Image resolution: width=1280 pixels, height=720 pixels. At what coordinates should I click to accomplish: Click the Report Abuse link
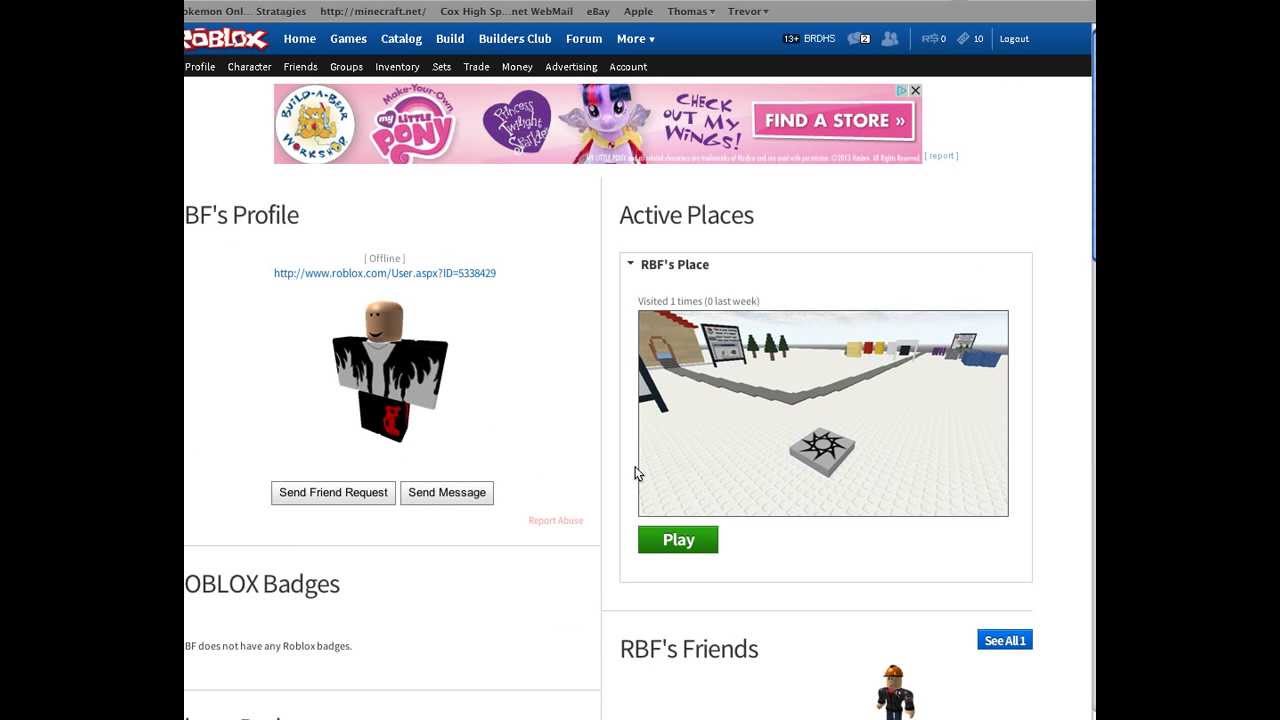tap(556, 520)
